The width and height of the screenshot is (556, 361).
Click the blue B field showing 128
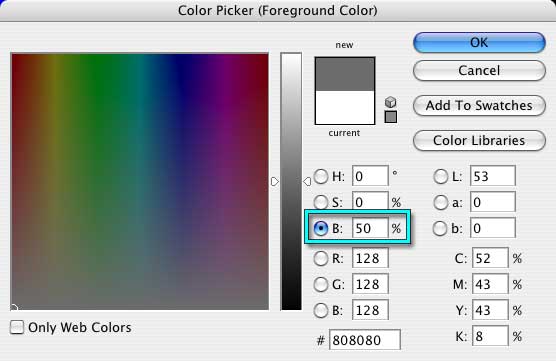(370, 310)
